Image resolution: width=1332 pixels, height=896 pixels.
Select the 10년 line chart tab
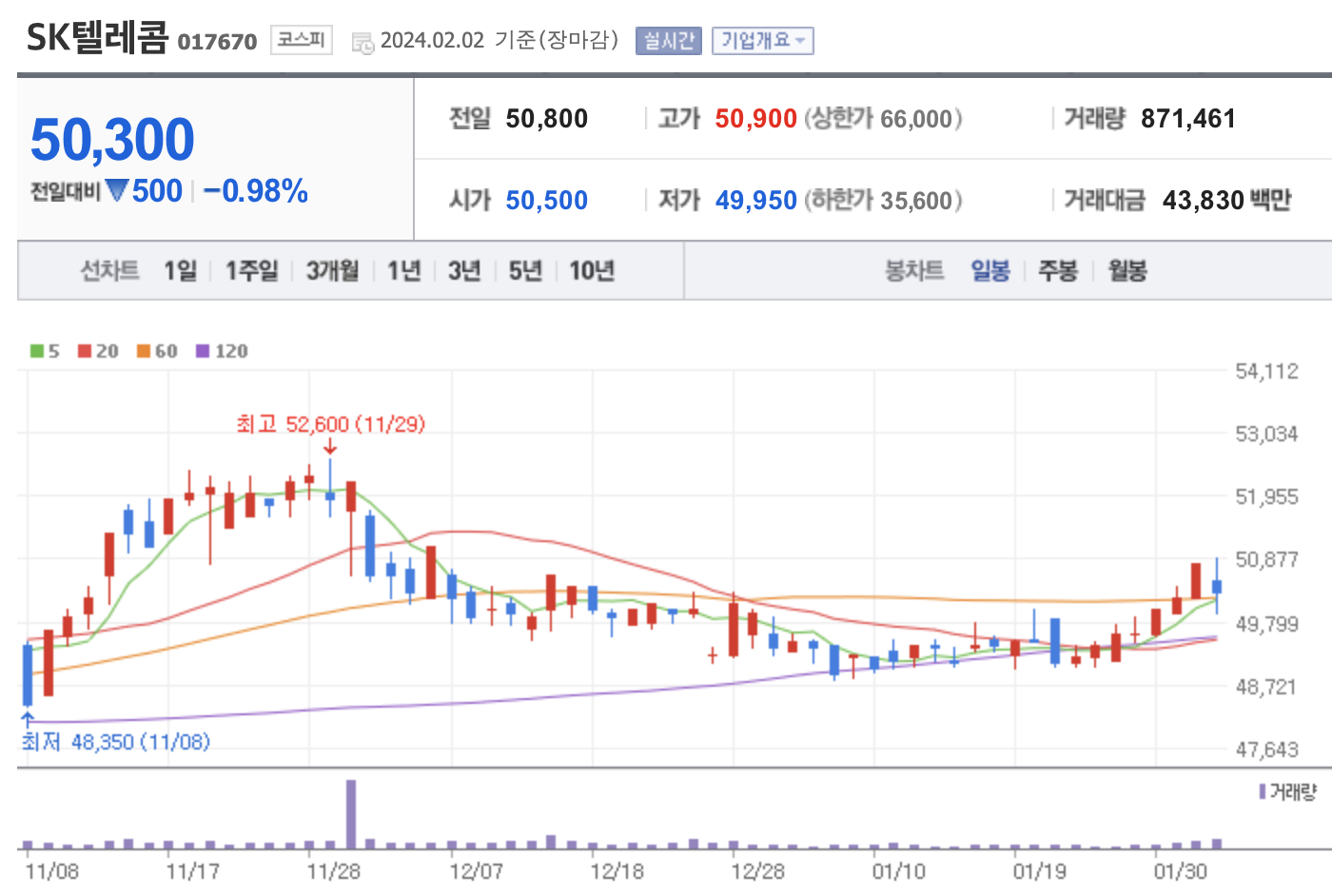point(592,271)
